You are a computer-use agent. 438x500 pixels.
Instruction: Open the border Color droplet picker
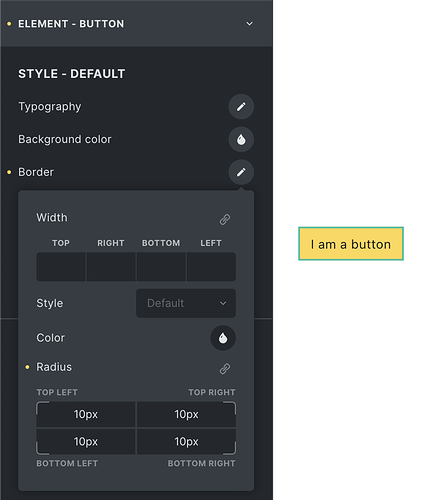click(x=223, y=338)
